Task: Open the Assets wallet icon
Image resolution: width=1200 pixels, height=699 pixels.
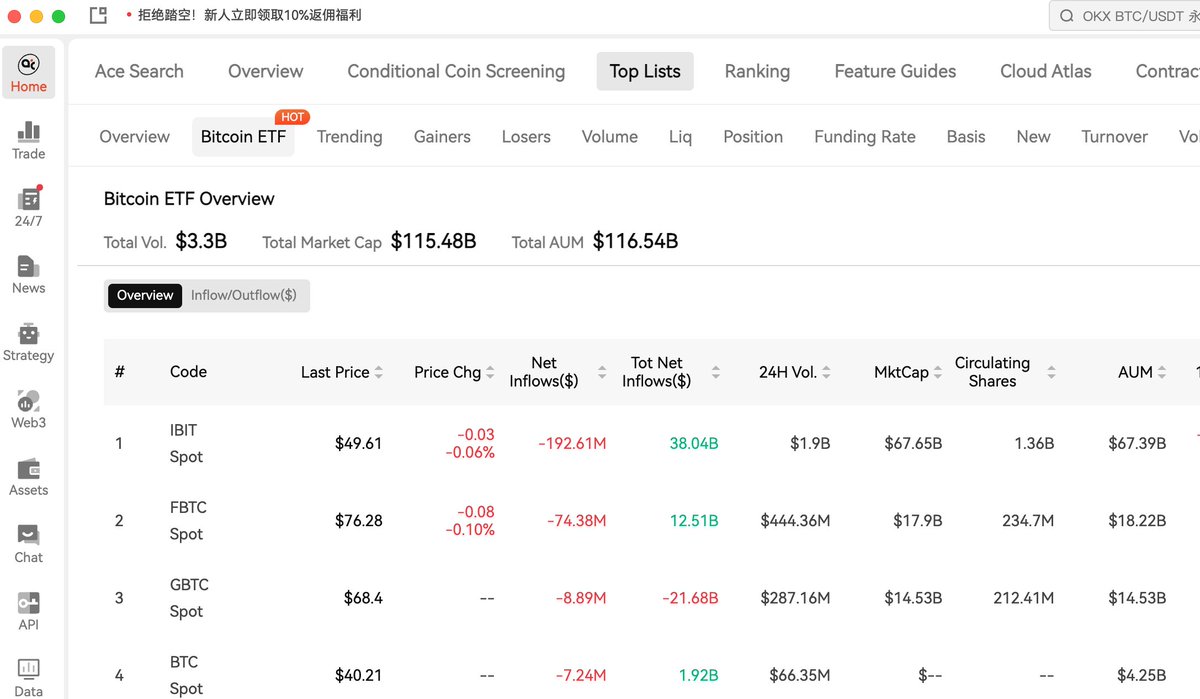Action: (x=29, y=477)
